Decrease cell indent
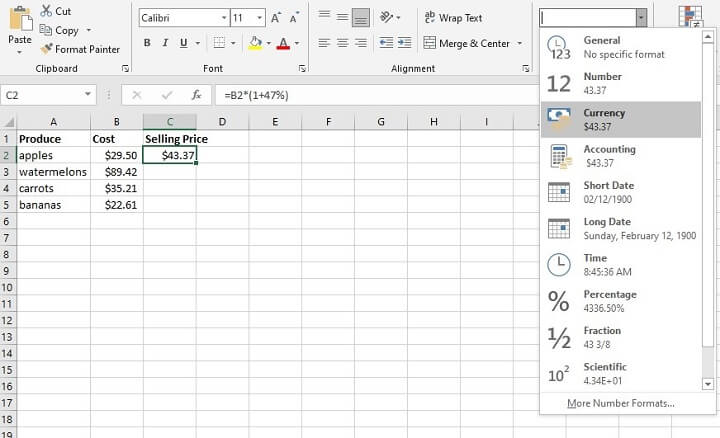The width and height of the screenshot is (720, 438). (386, 43)
